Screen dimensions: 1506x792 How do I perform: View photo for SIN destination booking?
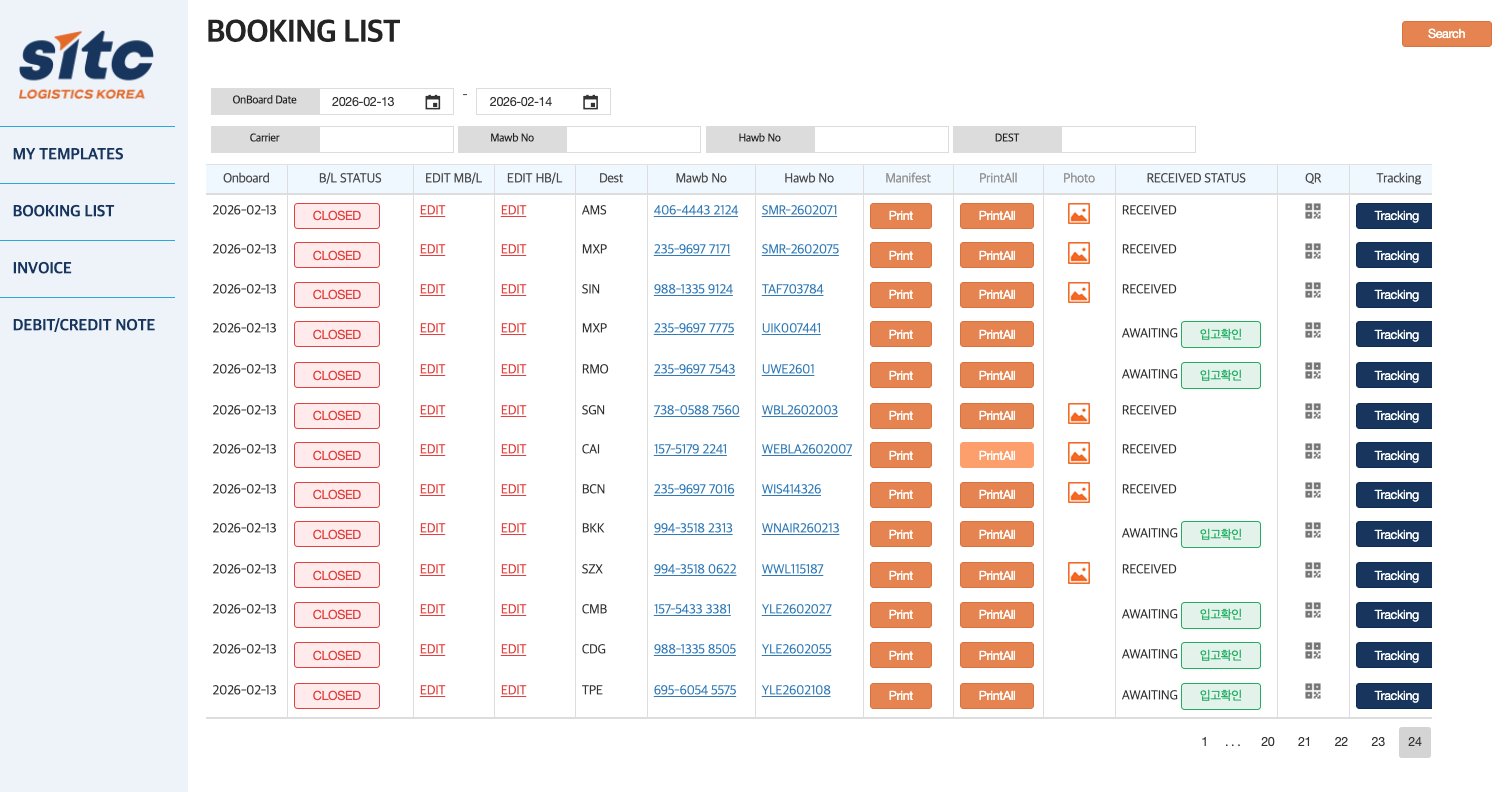(1078, 292)
